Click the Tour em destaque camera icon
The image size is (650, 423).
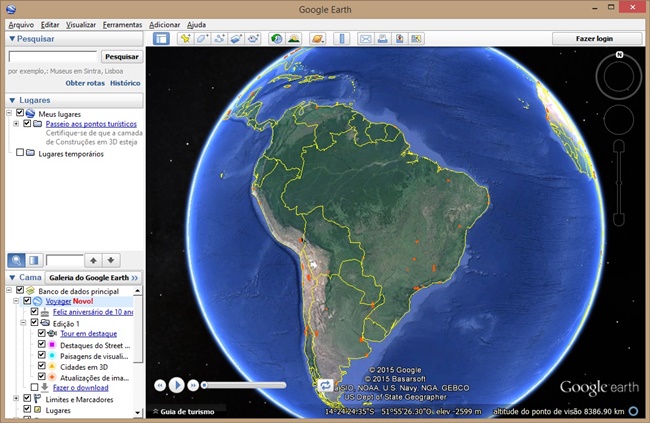(52, 333)
